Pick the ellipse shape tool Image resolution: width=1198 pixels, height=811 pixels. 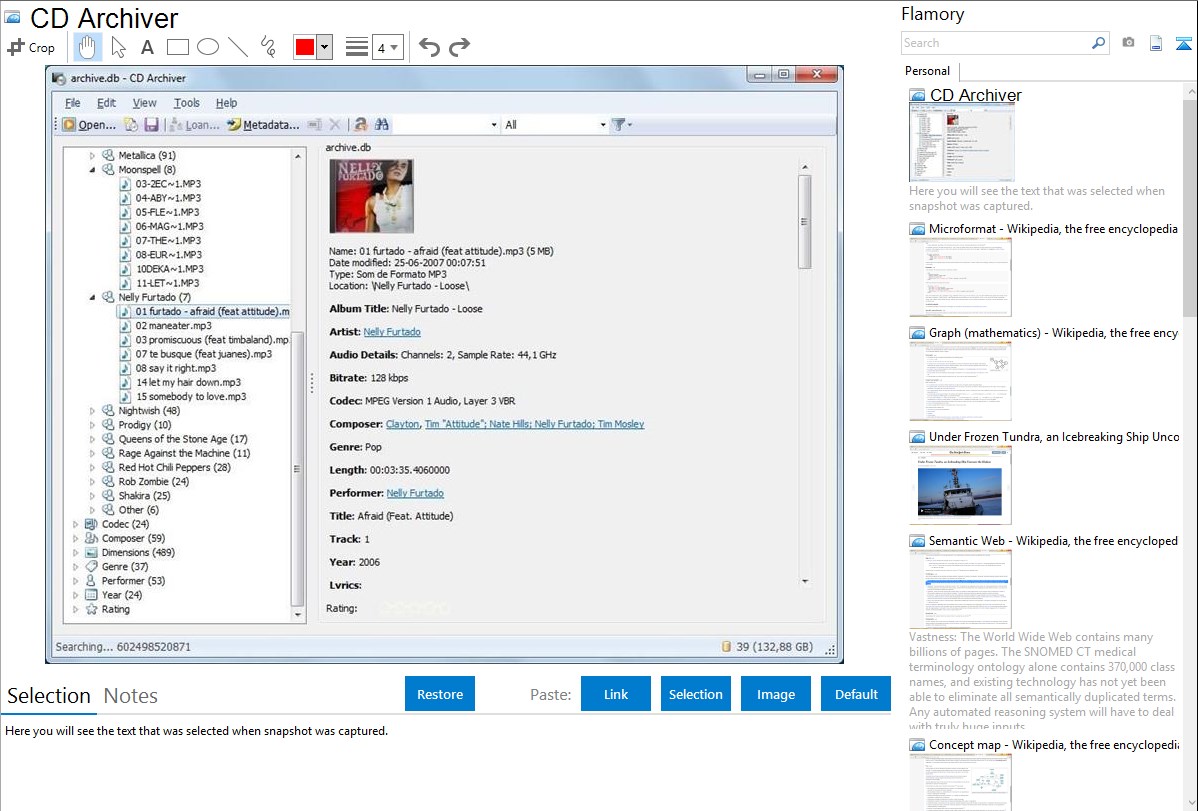coord(208,47)
